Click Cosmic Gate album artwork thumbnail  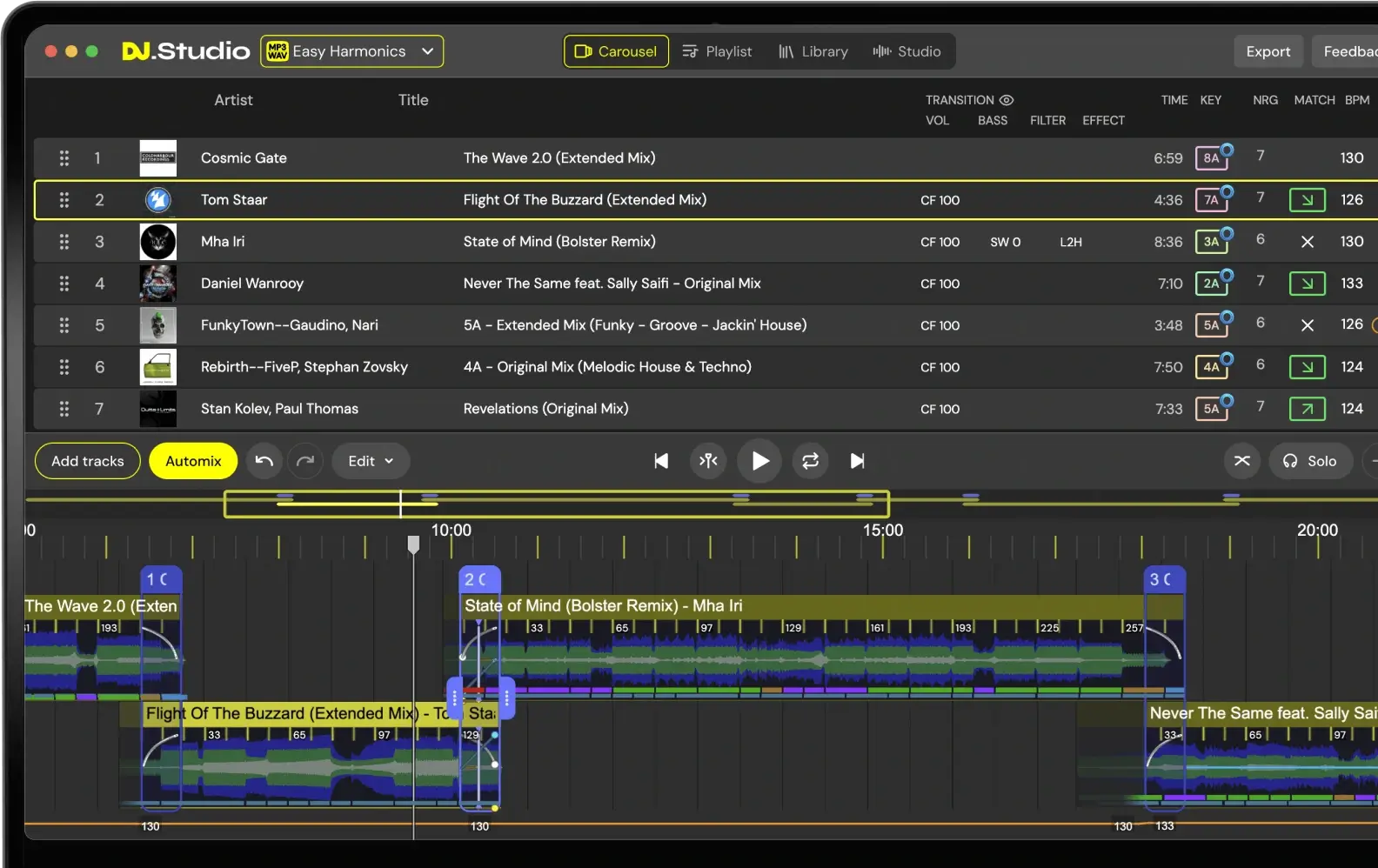[x=158, y=157]
